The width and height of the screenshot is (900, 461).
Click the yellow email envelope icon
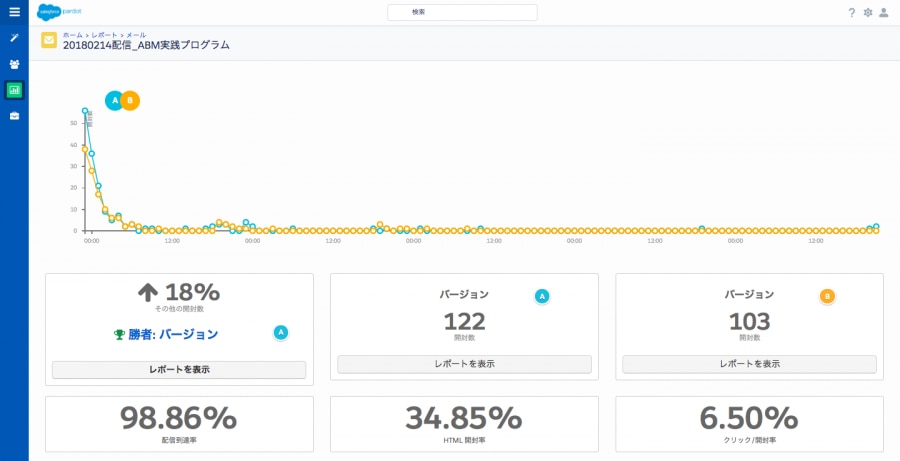pyautogui.click(x=49, y=41)
